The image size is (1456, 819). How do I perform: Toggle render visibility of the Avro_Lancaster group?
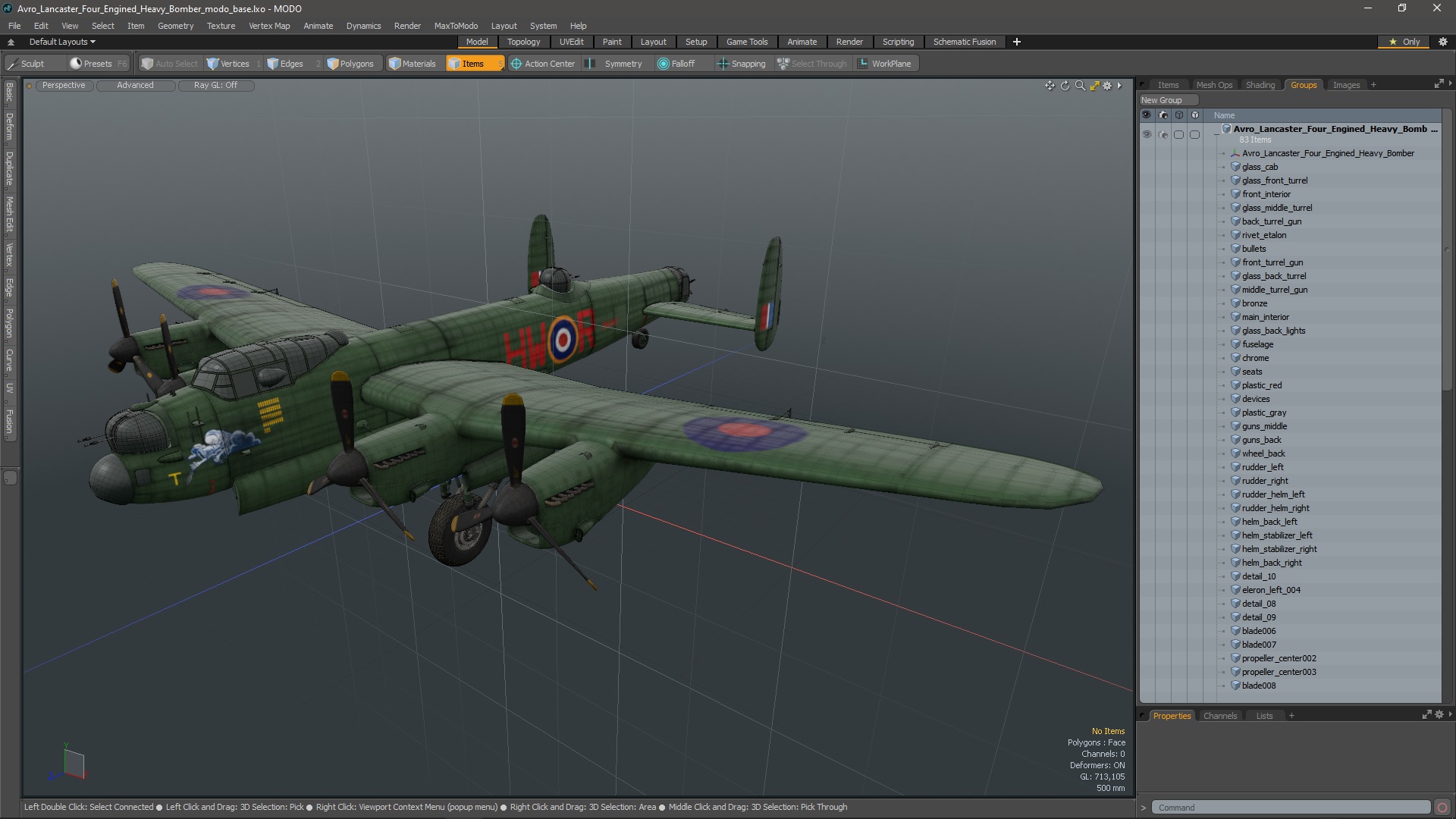pyautogui.click(x=1163, y=134)
